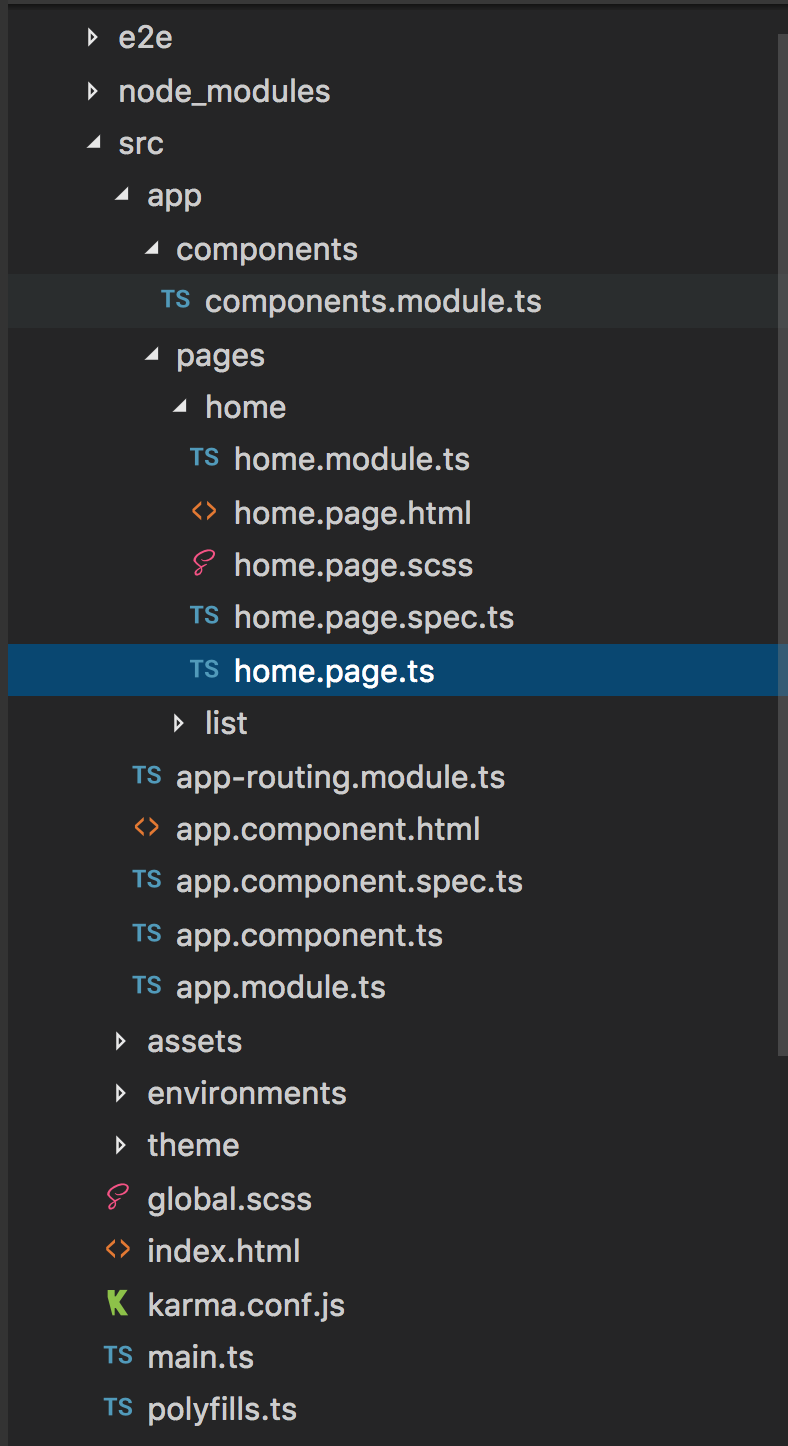
Task: Open the home.module.ts file
Action: pyautogui.click(x=351, y=459)
